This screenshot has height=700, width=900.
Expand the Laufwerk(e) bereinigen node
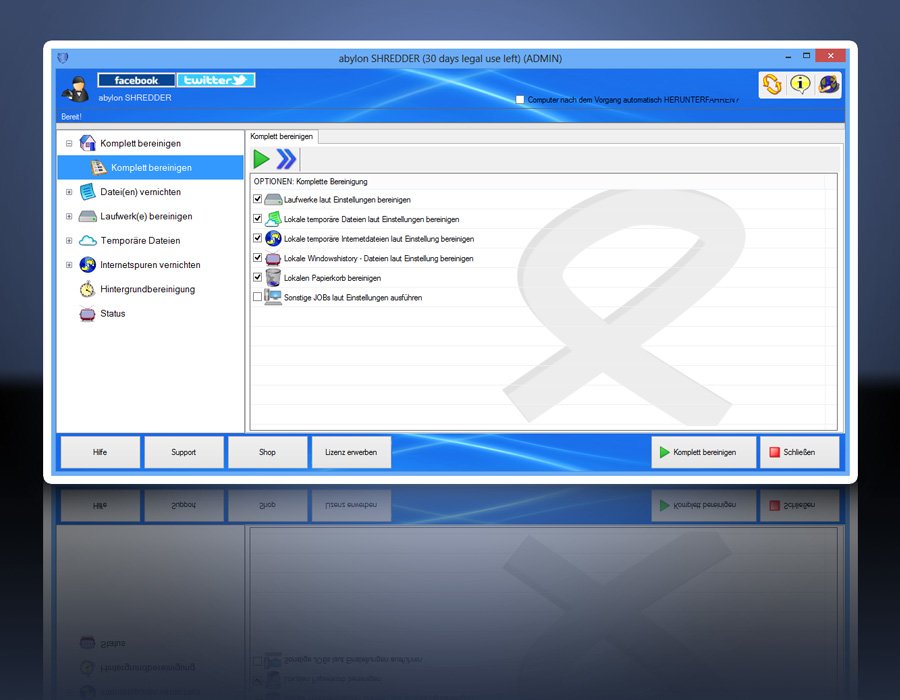click(69, 216)
